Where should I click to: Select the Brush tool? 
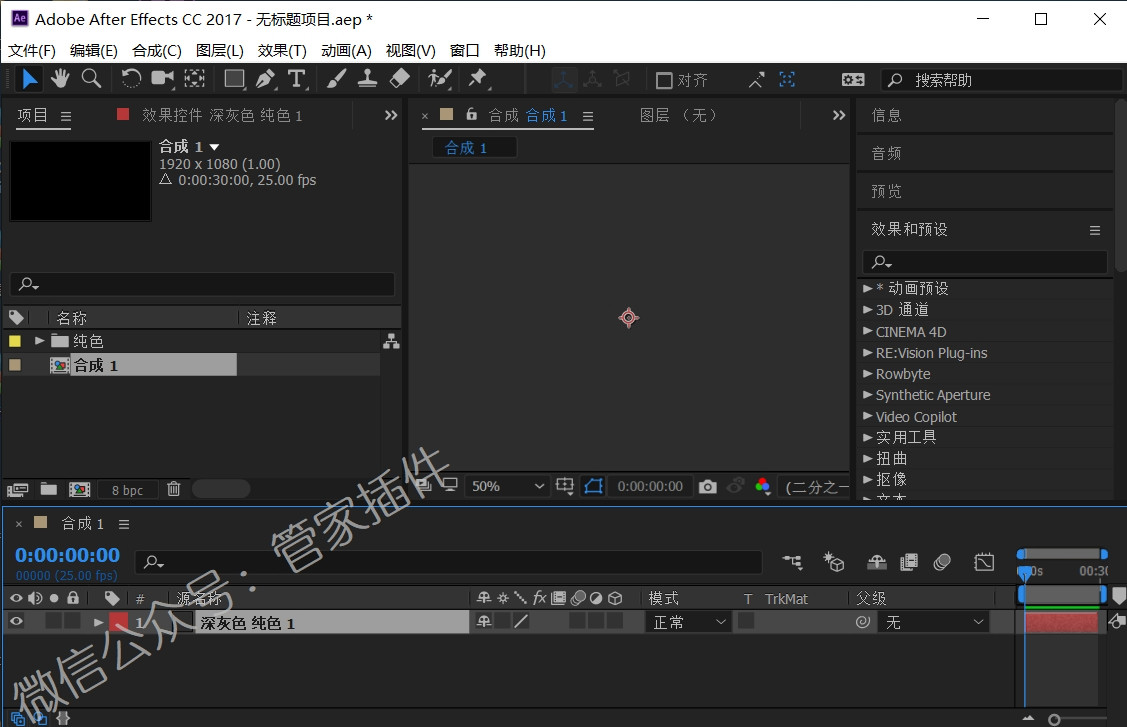pos(336,78)
